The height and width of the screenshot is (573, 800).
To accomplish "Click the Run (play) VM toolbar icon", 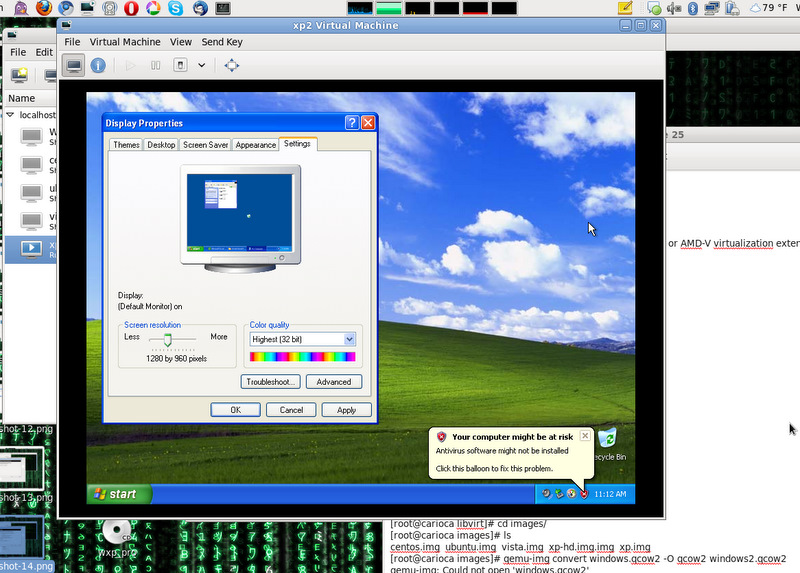I will 129,65.
